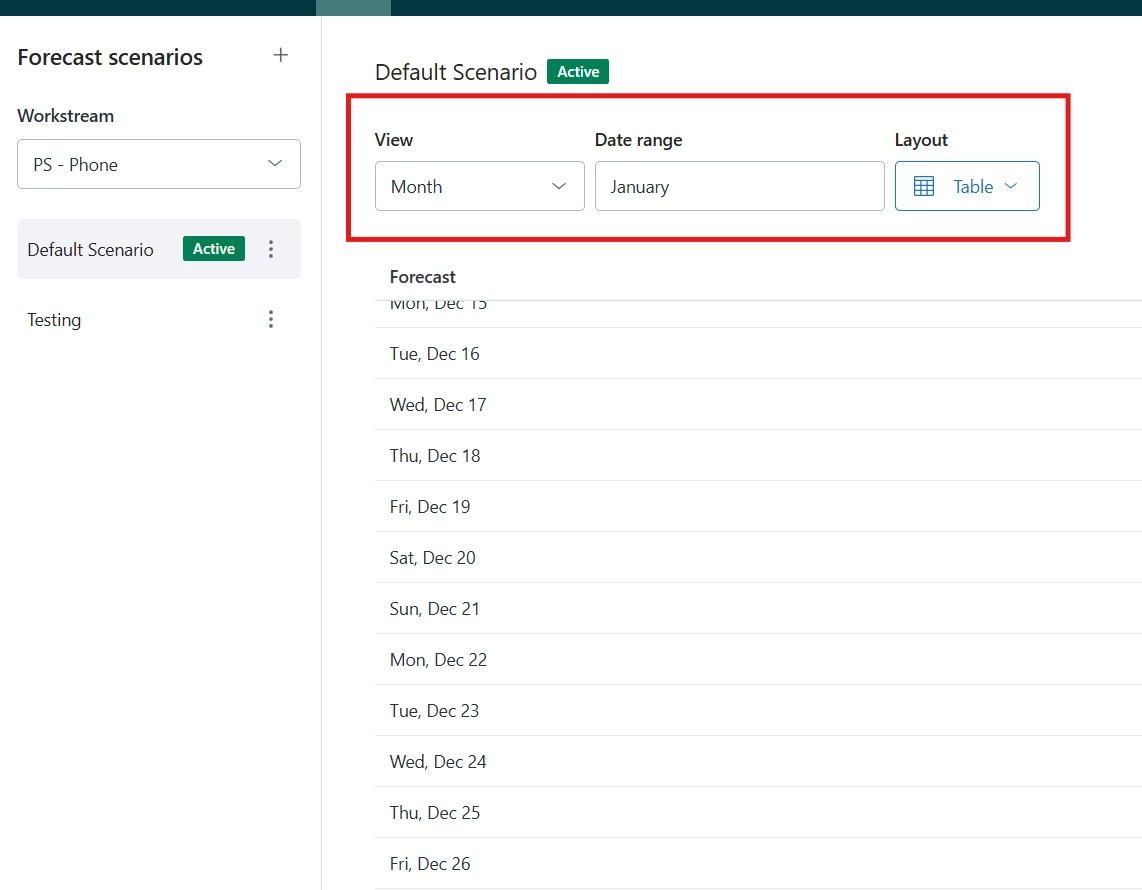This screenshot has width=1142, height=890.
Task: Select the Thu, Dec 18 row
Action: (757, 455)
